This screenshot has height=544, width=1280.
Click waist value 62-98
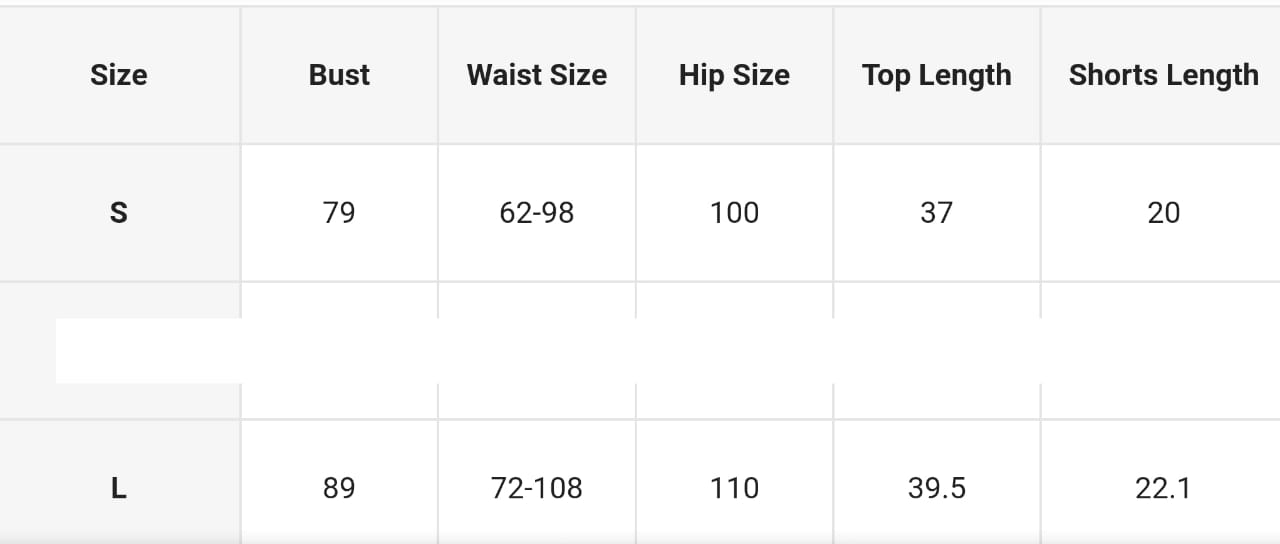point(537,212)
